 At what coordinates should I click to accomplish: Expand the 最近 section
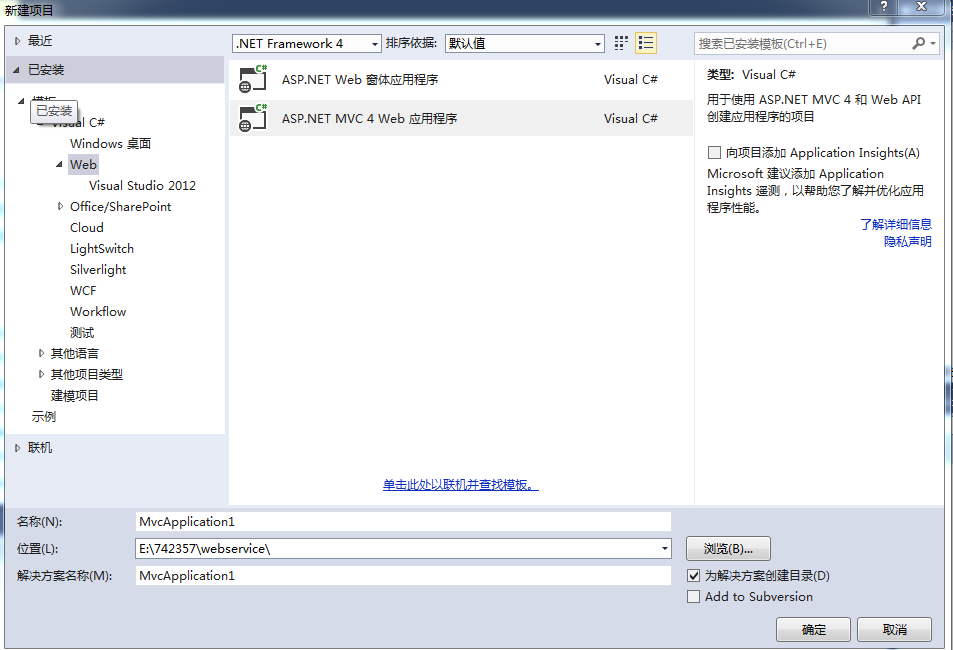[x=18, y=41]
